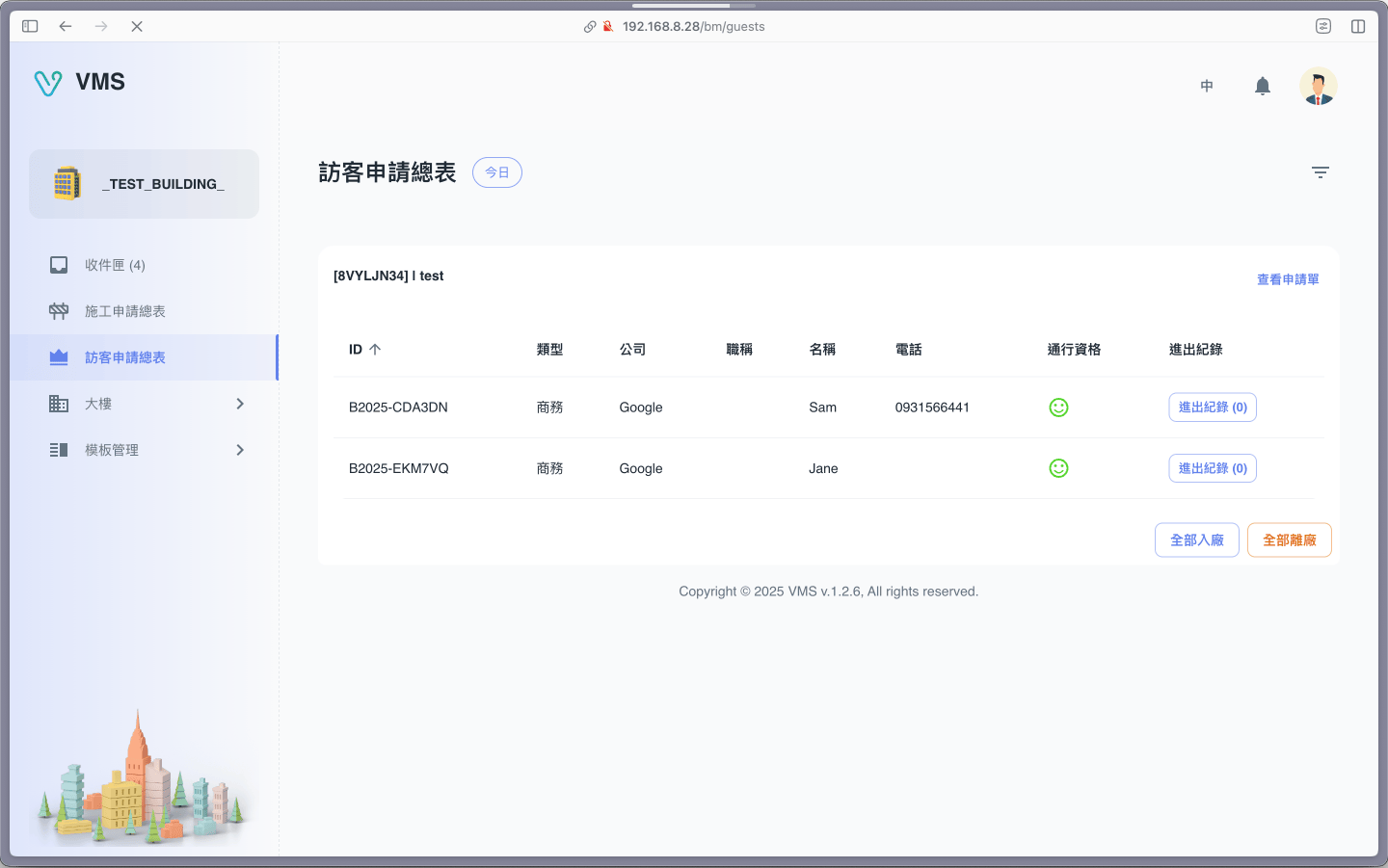
Task: Toggle the browser sidebar icon
Action: click(x=30, y=26)
